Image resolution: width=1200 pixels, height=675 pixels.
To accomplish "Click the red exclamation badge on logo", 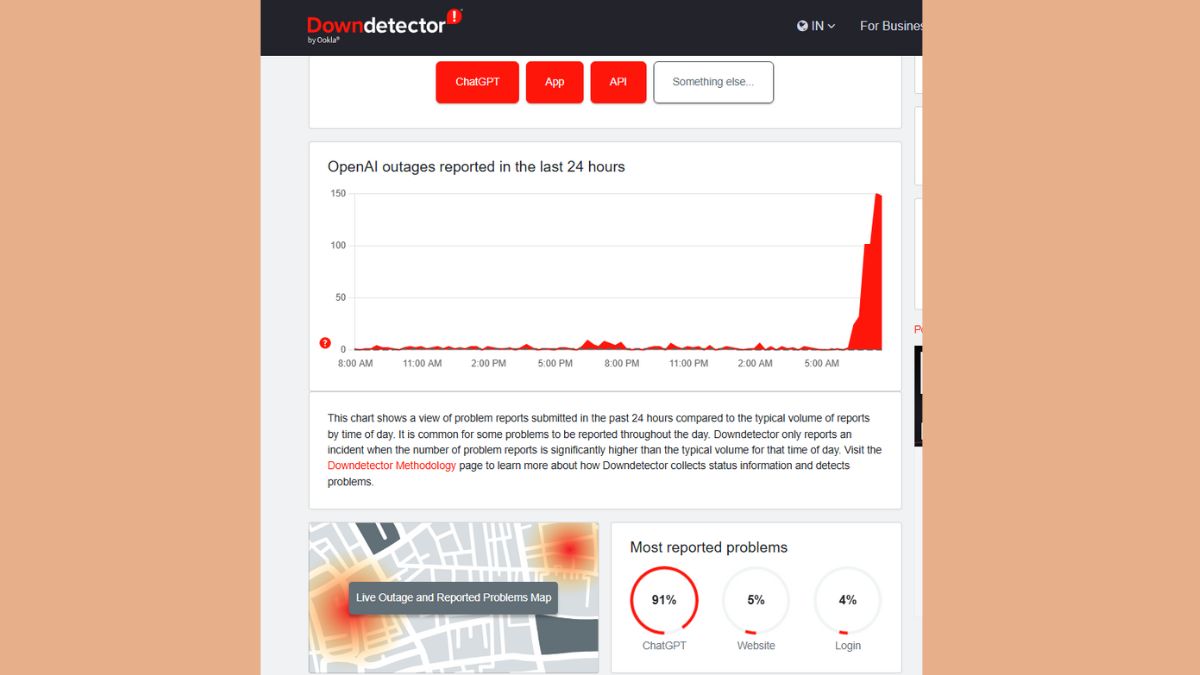I will click(x=454, y=16).
